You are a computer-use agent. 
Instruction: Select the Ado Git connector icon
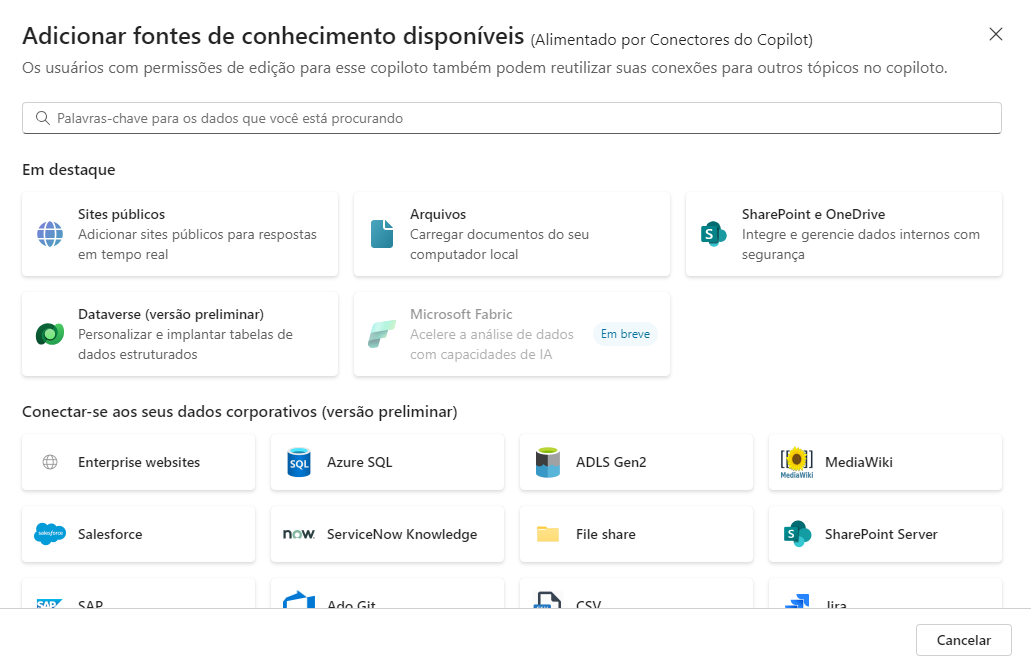(298, 601)
